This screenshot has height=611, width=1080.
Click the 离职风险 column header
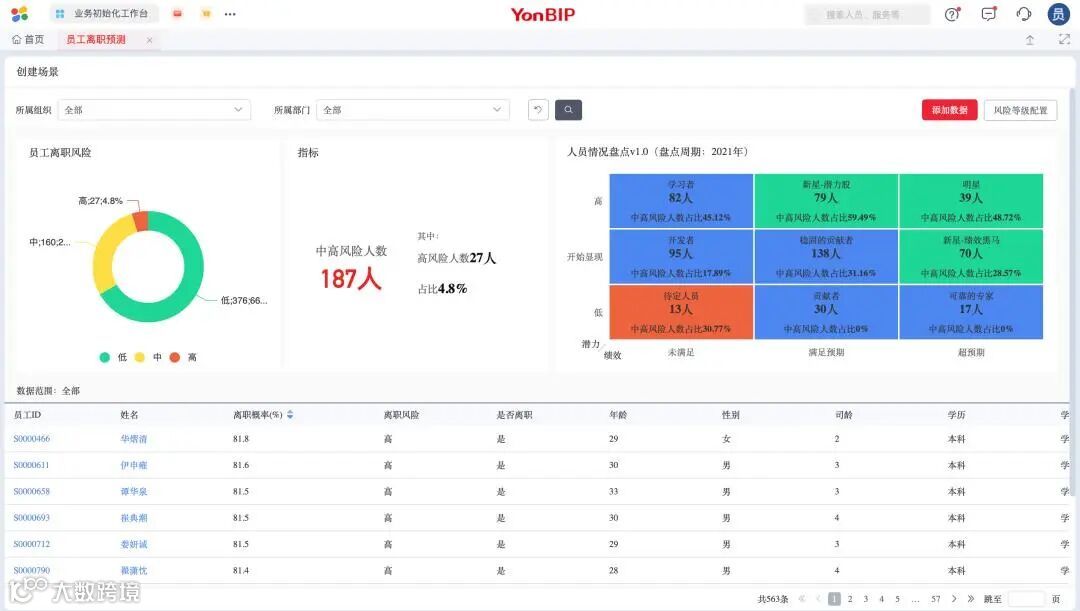(401, 415)
